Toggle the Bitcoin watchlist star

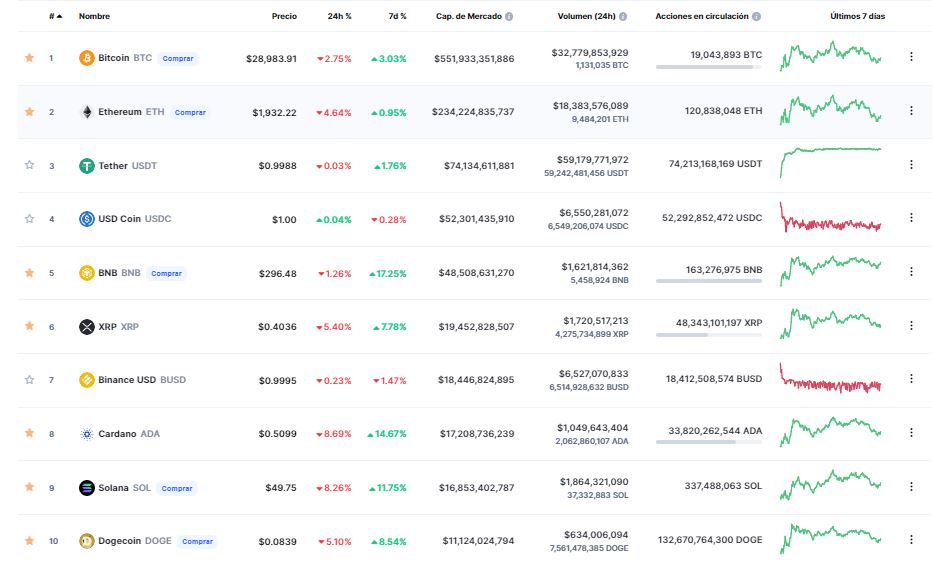pyautogui.click(x=29, y=58)
